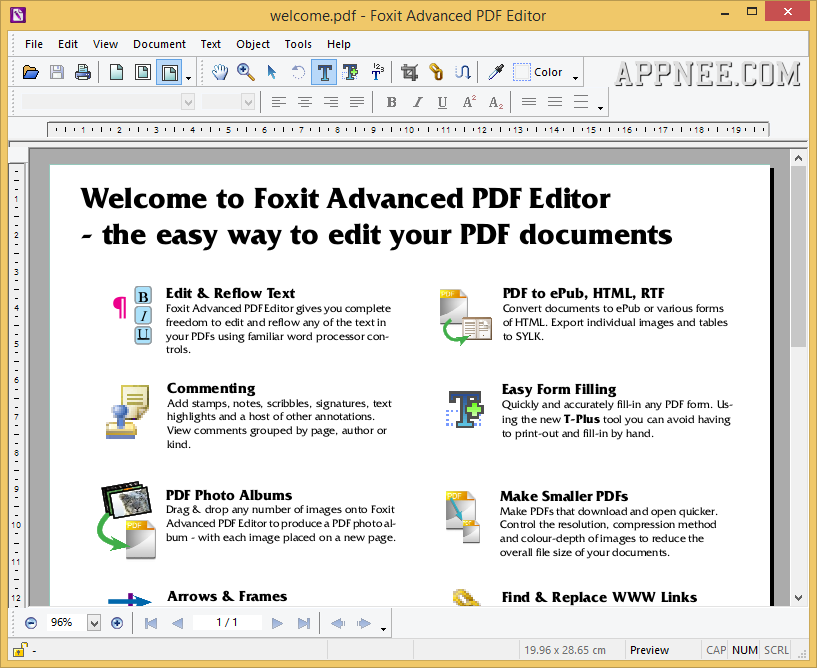Open the Object menu

pos(253,44)
